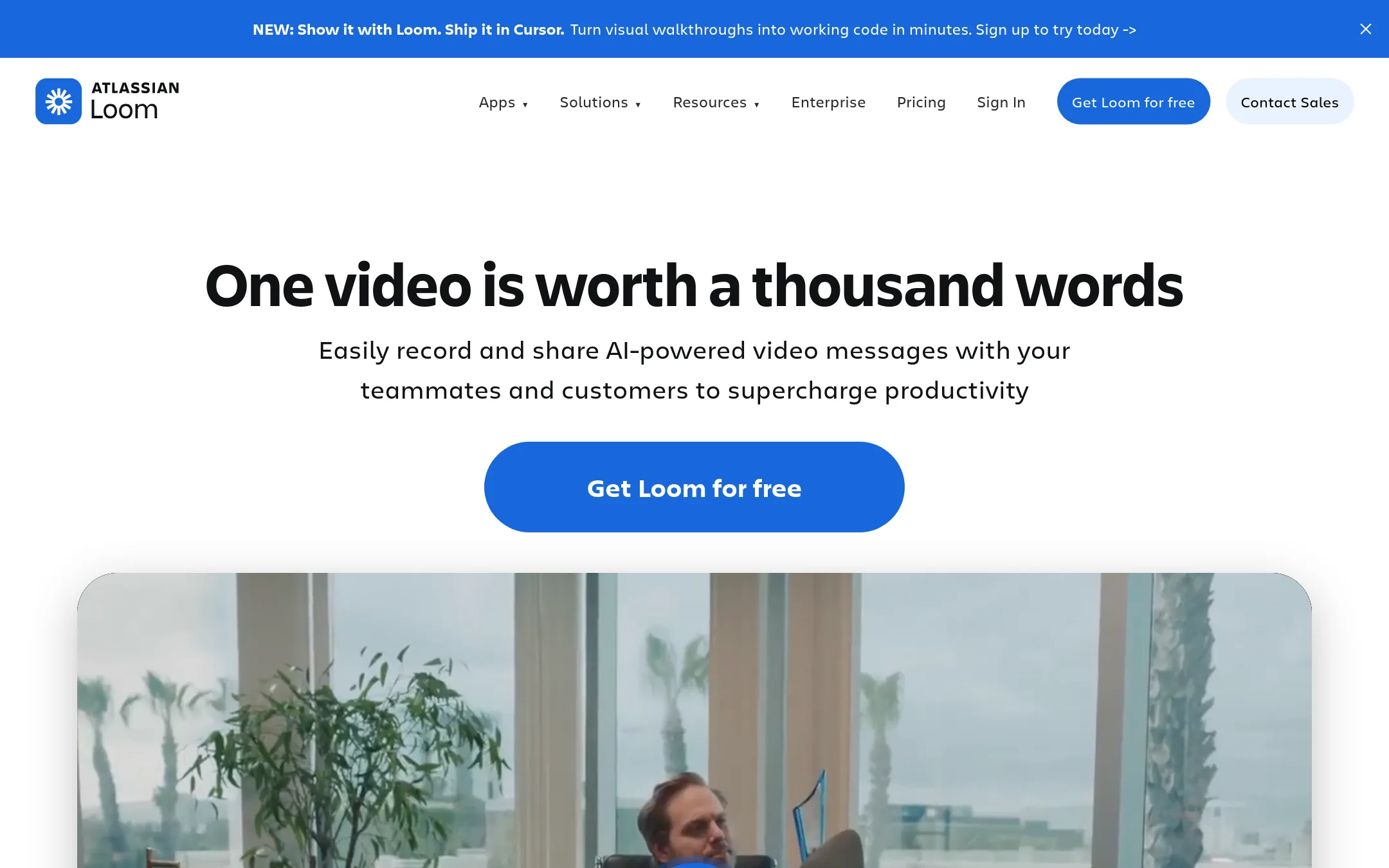
Task: Go to the Pricing page
Action: point(921,102)
